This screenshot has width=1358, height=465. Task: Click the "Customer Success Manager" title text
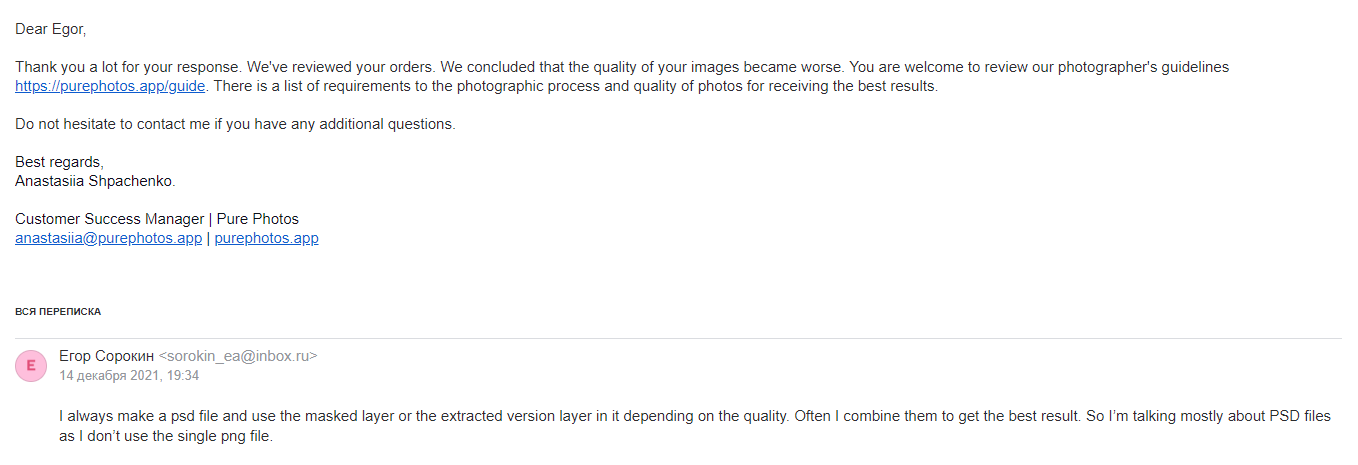click(x=110, y=219)
